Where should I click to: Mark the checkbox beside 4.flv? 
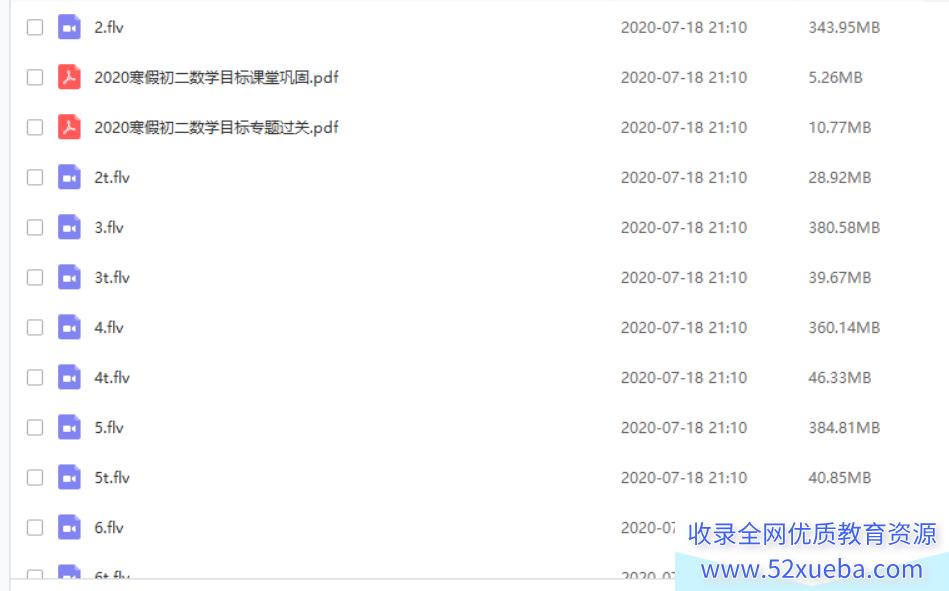point(35,328)
